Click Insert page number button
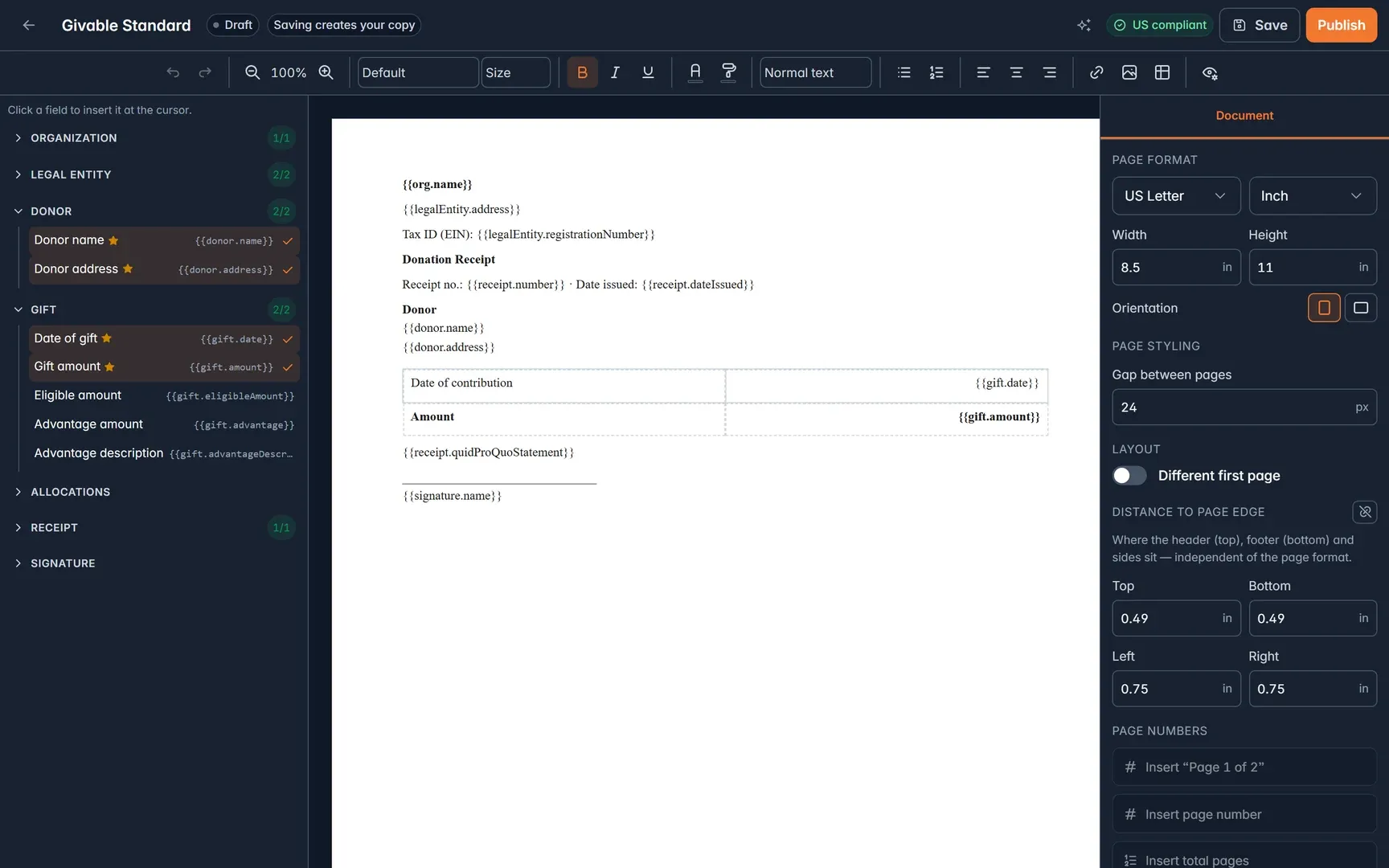 [x=1244, y=814]
